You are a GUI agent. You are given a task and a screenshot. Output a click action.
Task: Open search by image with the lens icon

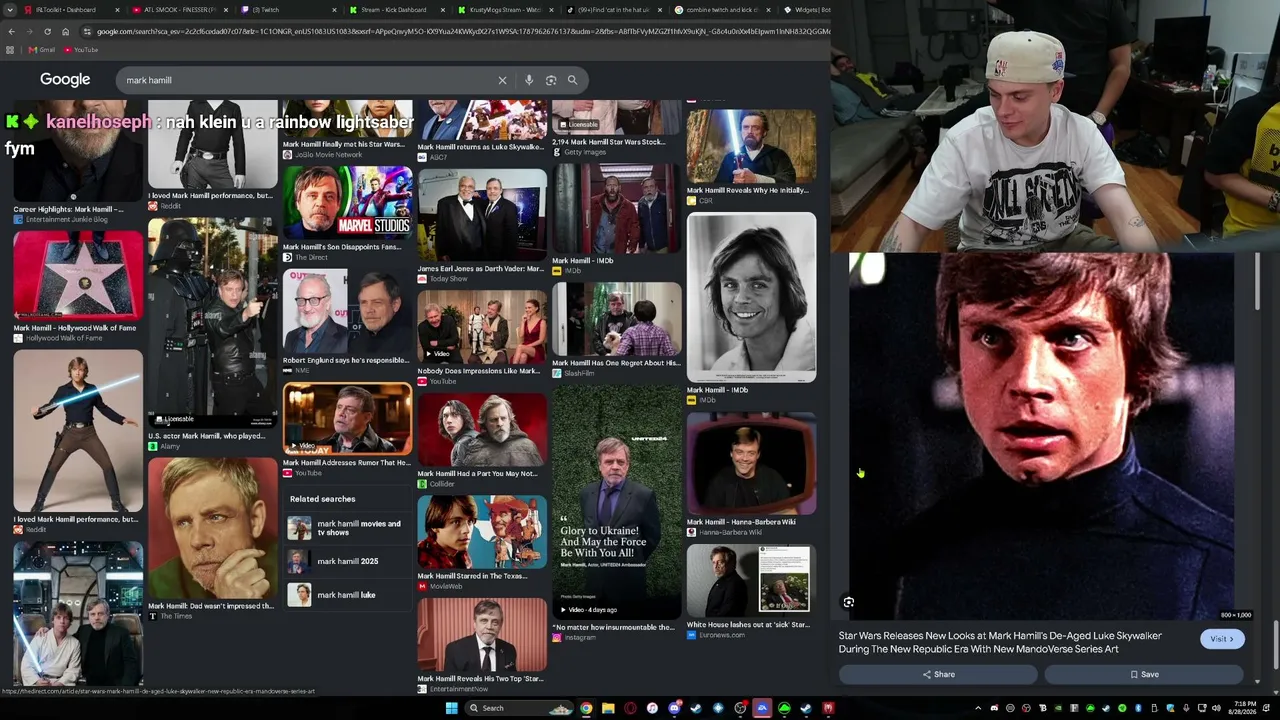coord(551,80)
